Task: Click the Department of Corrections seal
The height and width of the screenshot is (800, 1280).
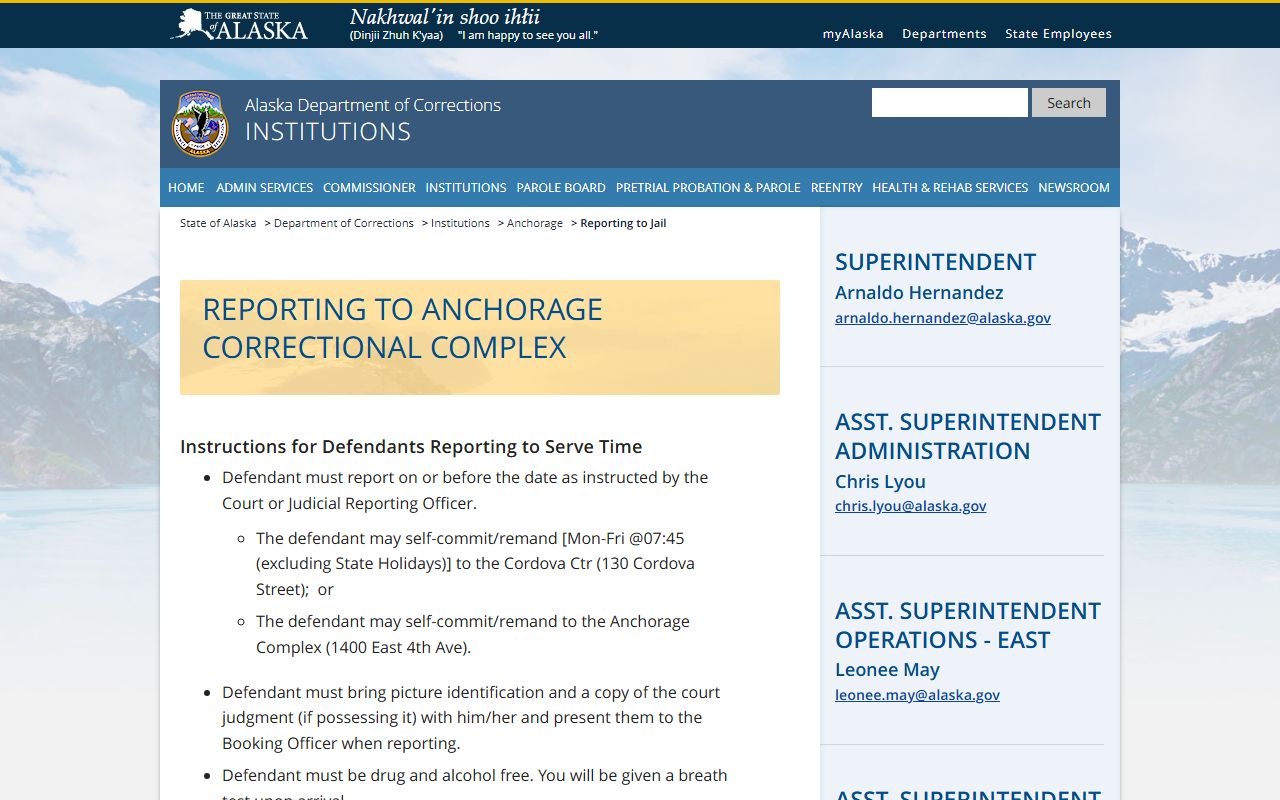Action: click(200, 123)
